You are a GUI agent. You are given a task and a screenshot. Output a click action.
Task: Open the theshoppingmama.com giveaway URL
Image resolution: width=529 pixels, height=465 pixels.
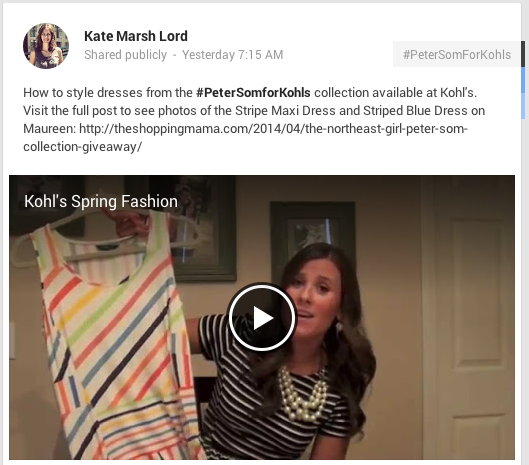pos(245,138)
